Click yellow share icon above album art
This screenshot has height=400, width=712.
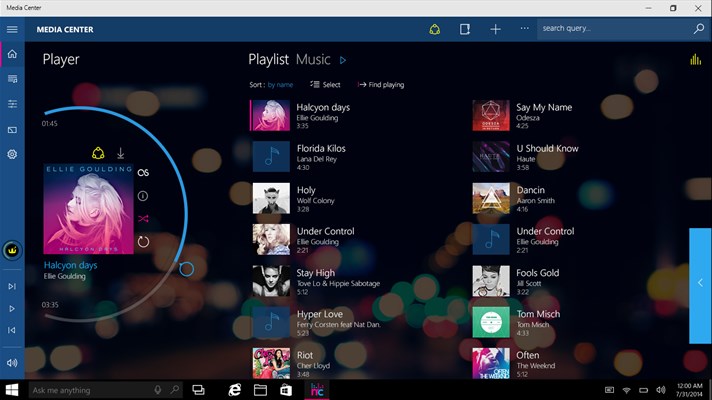(x=98, y=153)
